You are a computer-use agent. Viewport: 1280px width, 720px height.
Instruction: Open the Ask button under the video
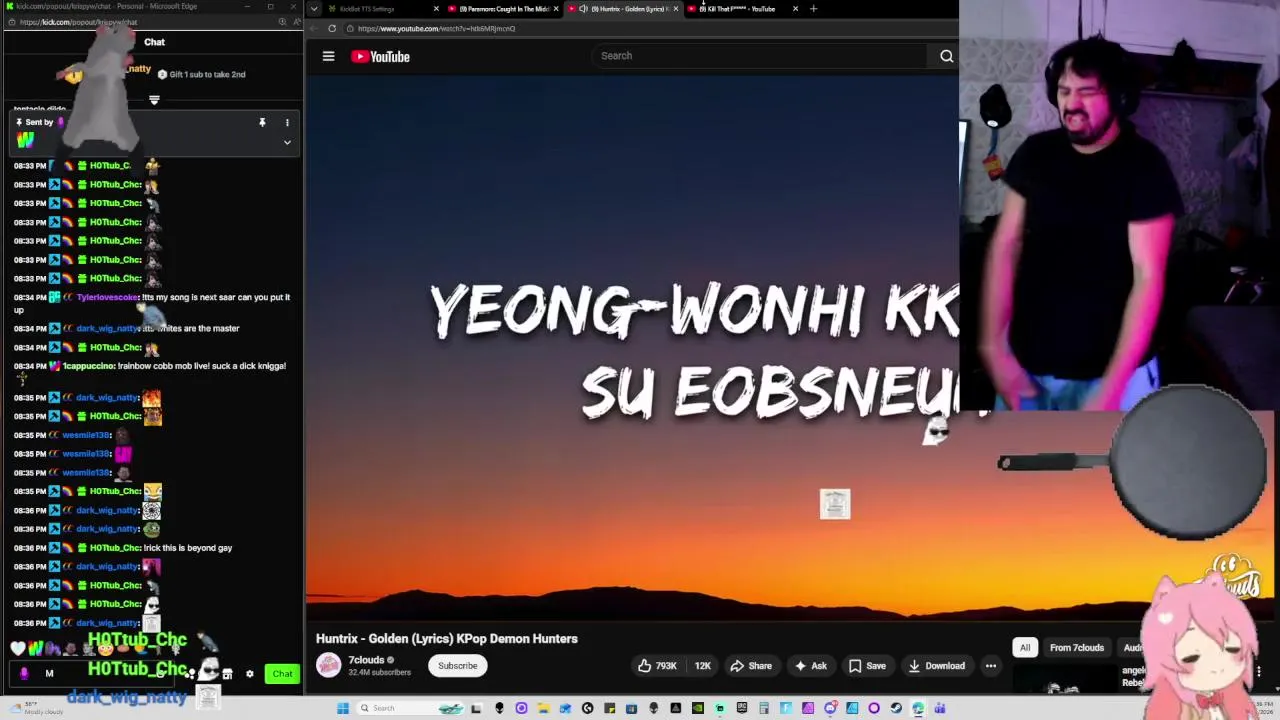(809, 666)
